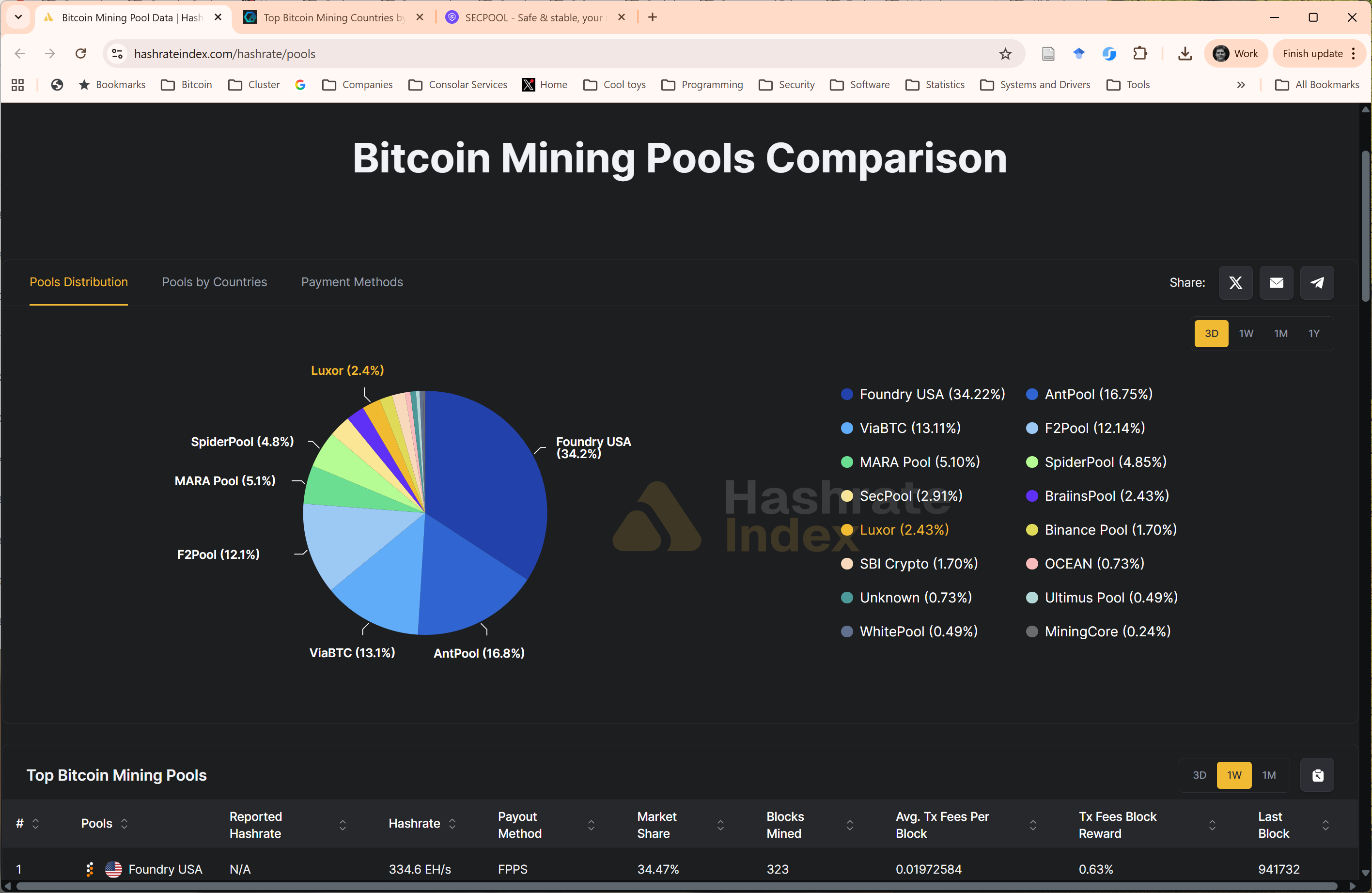This screenshot has height=893, width=1372.
Task: Reload the hashrateindex page
Action: click(x=81, y=54)
